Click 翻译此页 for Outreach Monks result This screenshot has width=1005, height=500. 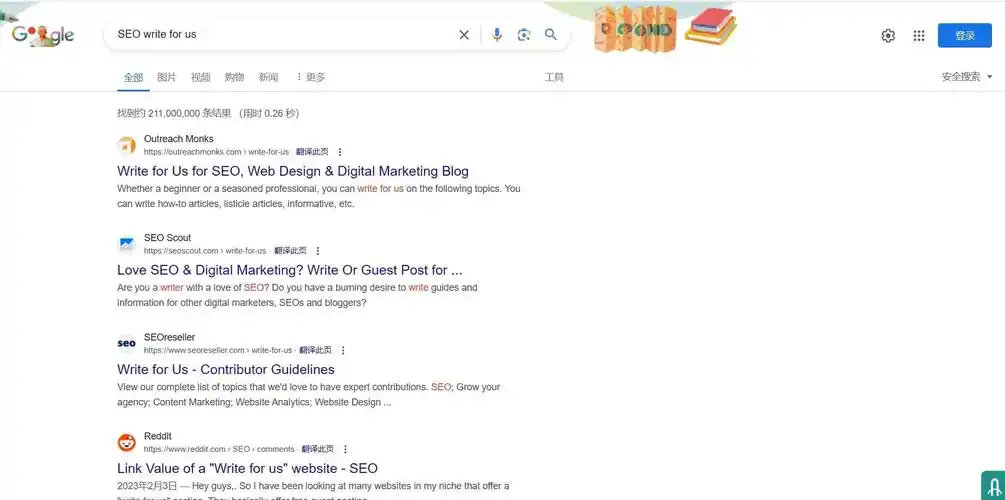pos(312,152)
